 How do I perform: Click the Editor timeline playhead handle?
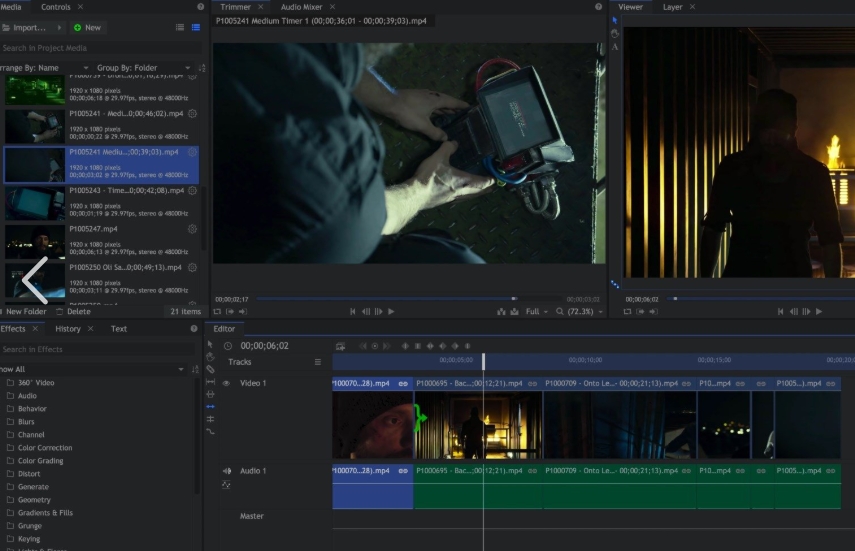point(483,361)
